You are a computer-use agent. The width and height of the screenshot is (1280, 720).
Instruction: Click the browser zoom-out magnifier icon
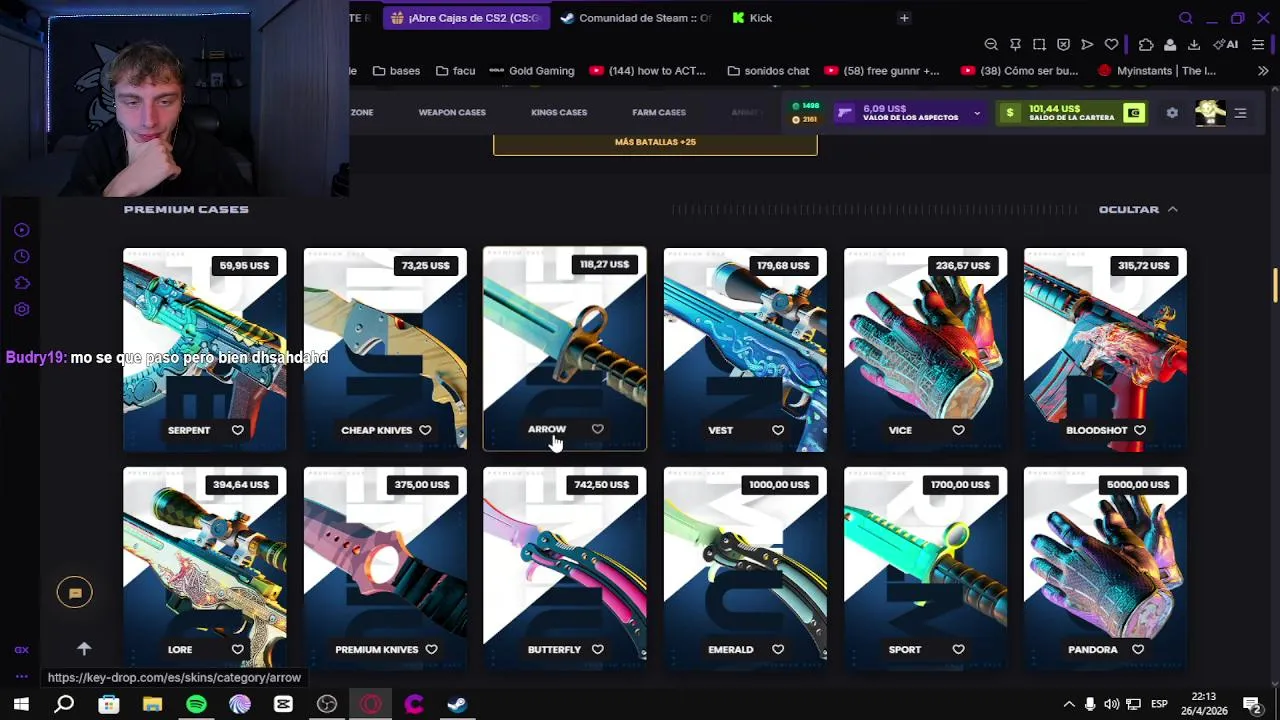[991, 45]
